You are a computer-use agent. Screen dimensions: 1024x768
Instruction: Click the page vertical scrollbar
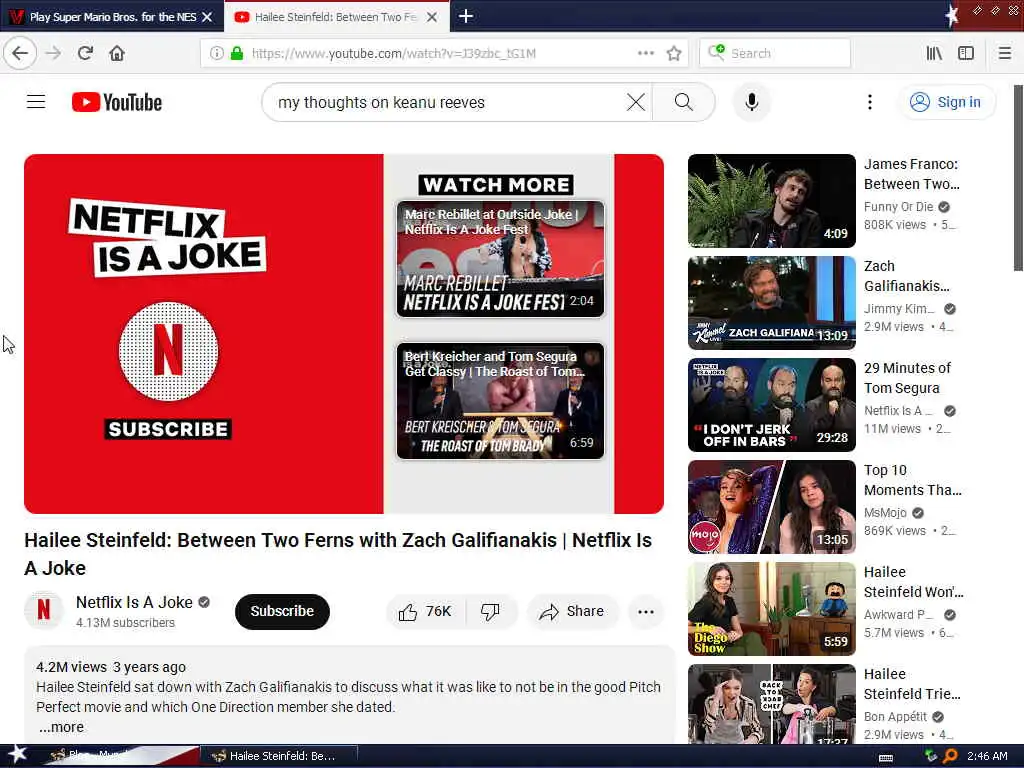click(x=1018, y=178)
